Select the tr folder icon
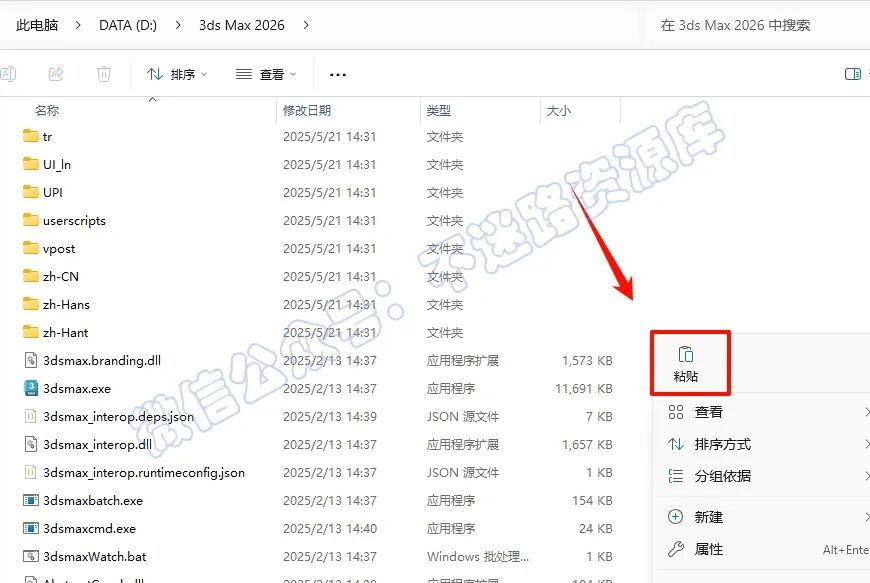870x583 pixels. coord(31,136)
